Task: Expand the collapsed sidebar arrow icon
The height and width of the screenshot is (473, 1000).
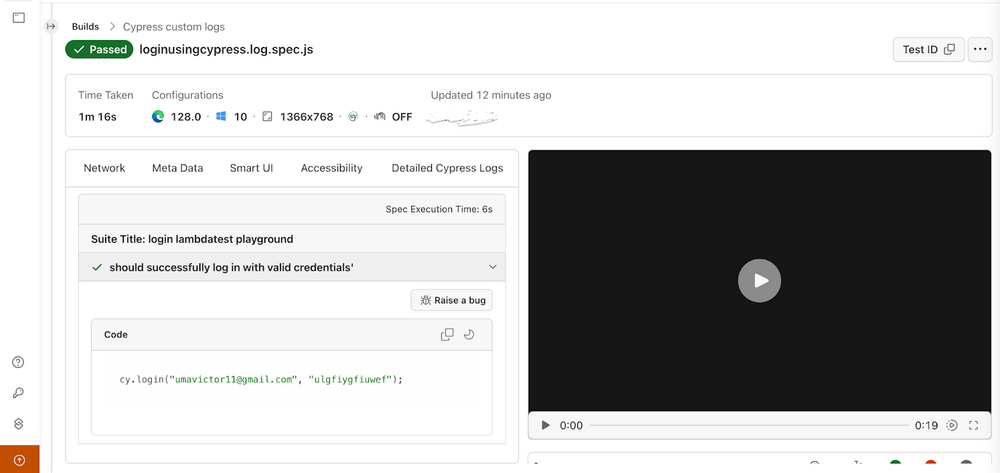Action: click(x=51, y=26)
